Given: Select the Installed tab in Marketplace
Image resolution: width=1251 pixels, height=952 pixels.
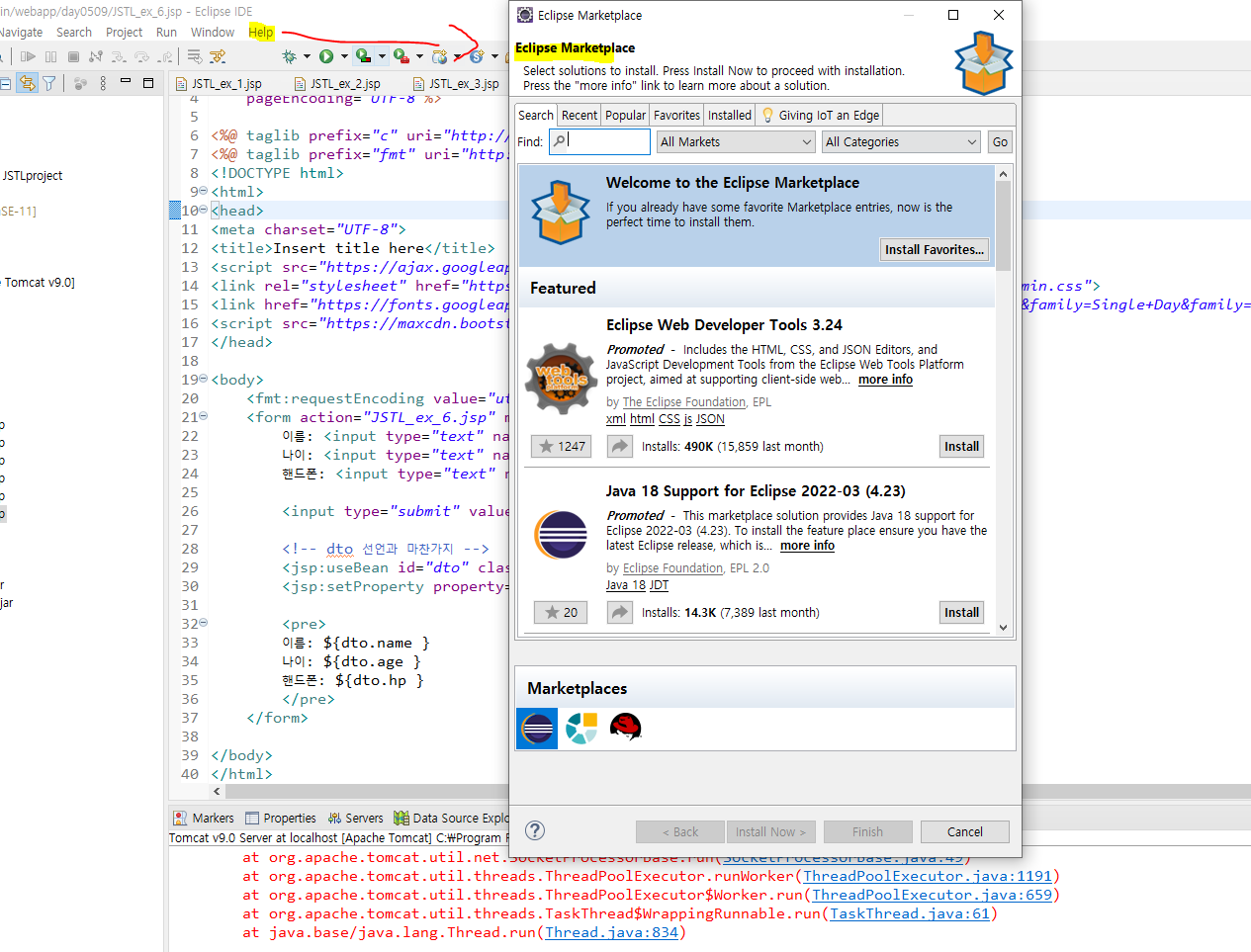Looking at the screenshot, I should click(x=730, y=115).
